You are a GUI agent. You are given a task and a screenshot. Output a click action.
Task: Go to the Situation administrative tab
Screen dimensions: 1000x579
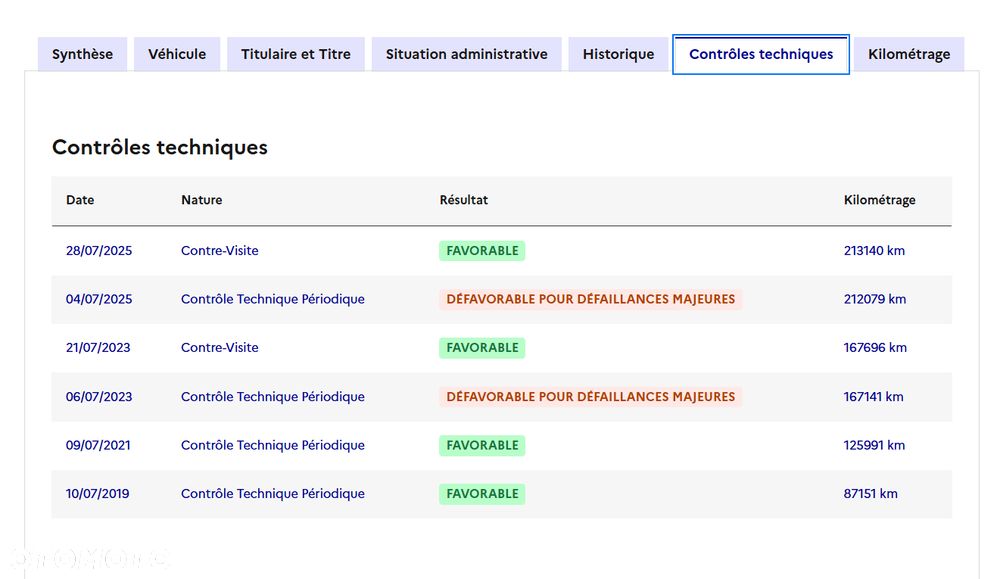[466, 54]
